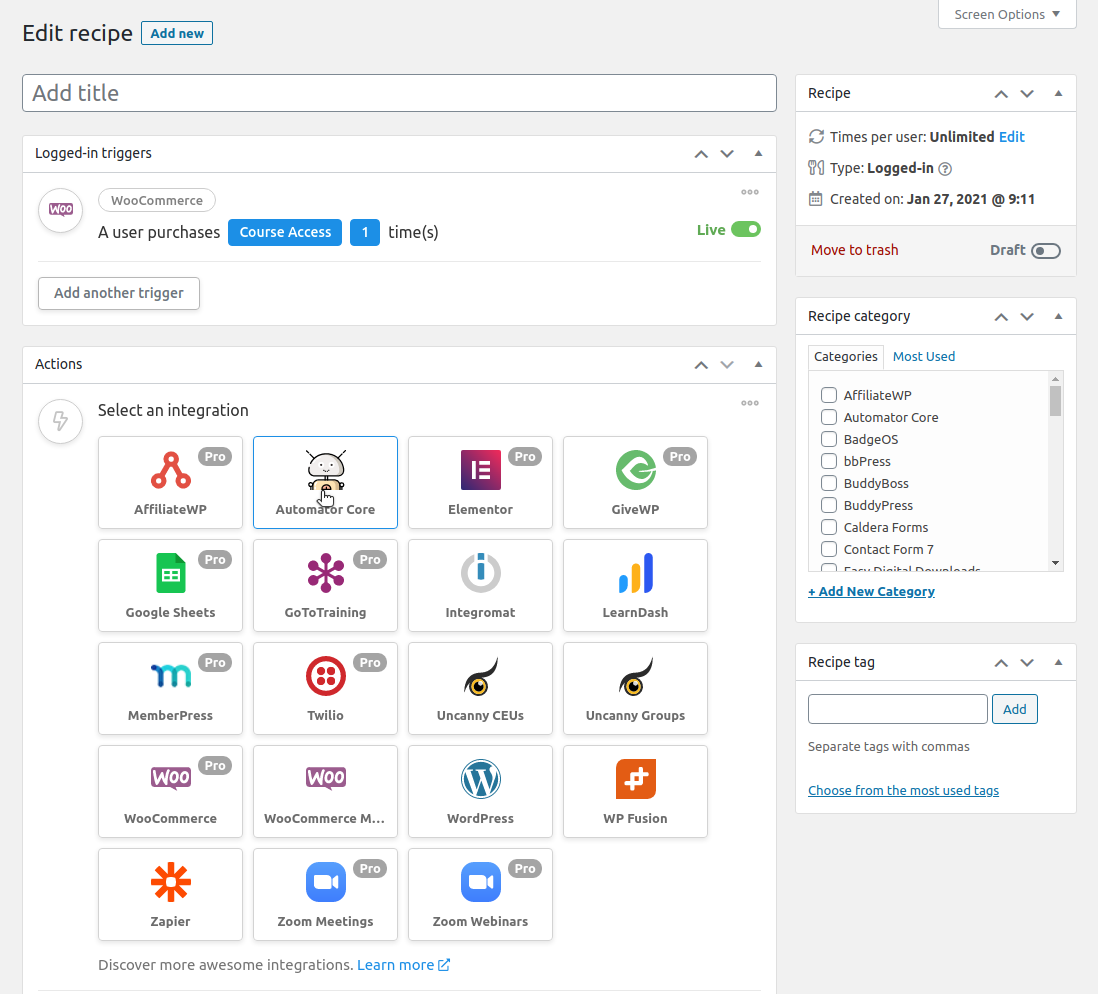Viewport: 1098px width, 994px height.
Task: Open the trigger's three-dot options menu
Action: tap(750, 192)
